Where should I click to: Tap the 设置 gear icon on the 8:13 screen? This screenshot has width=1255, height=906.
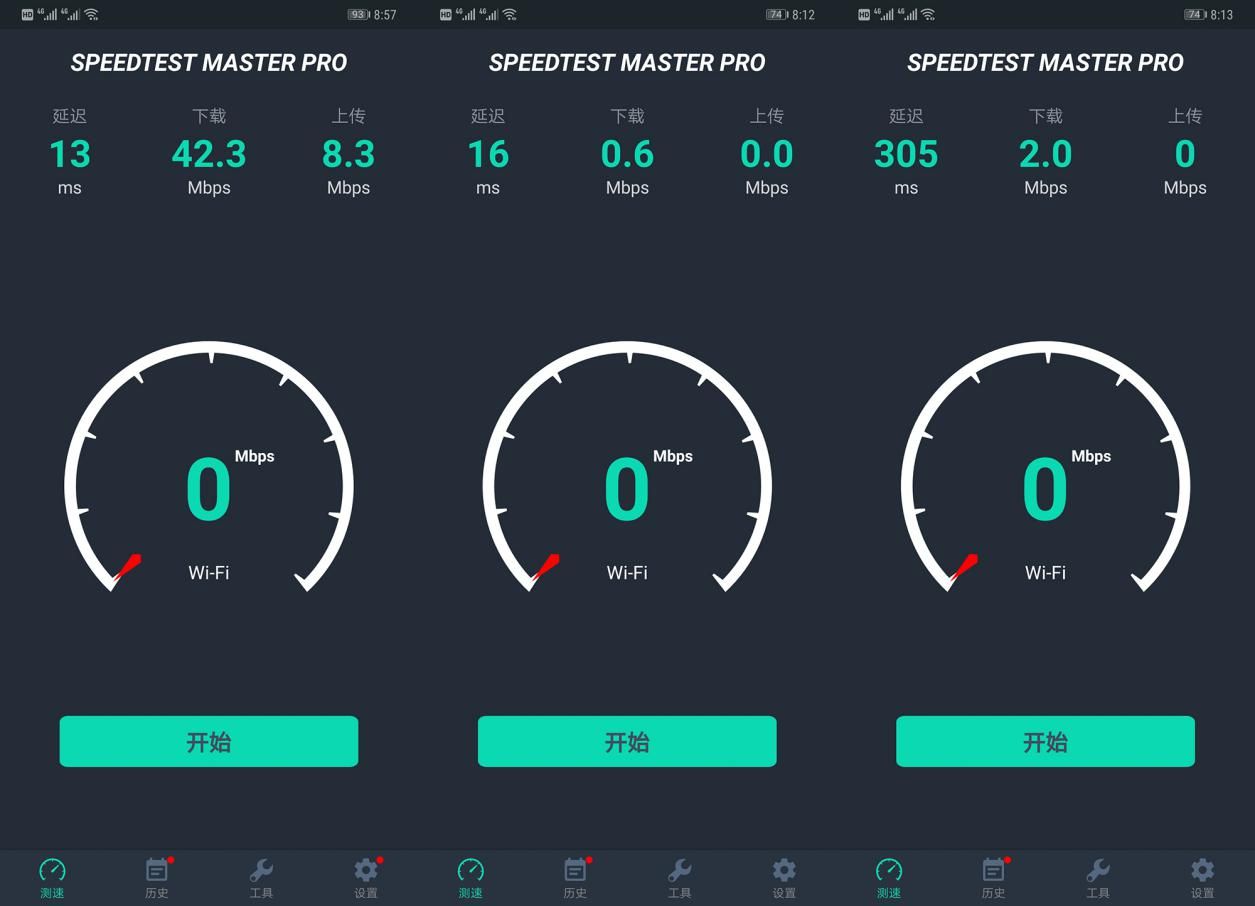point(1202,870)
